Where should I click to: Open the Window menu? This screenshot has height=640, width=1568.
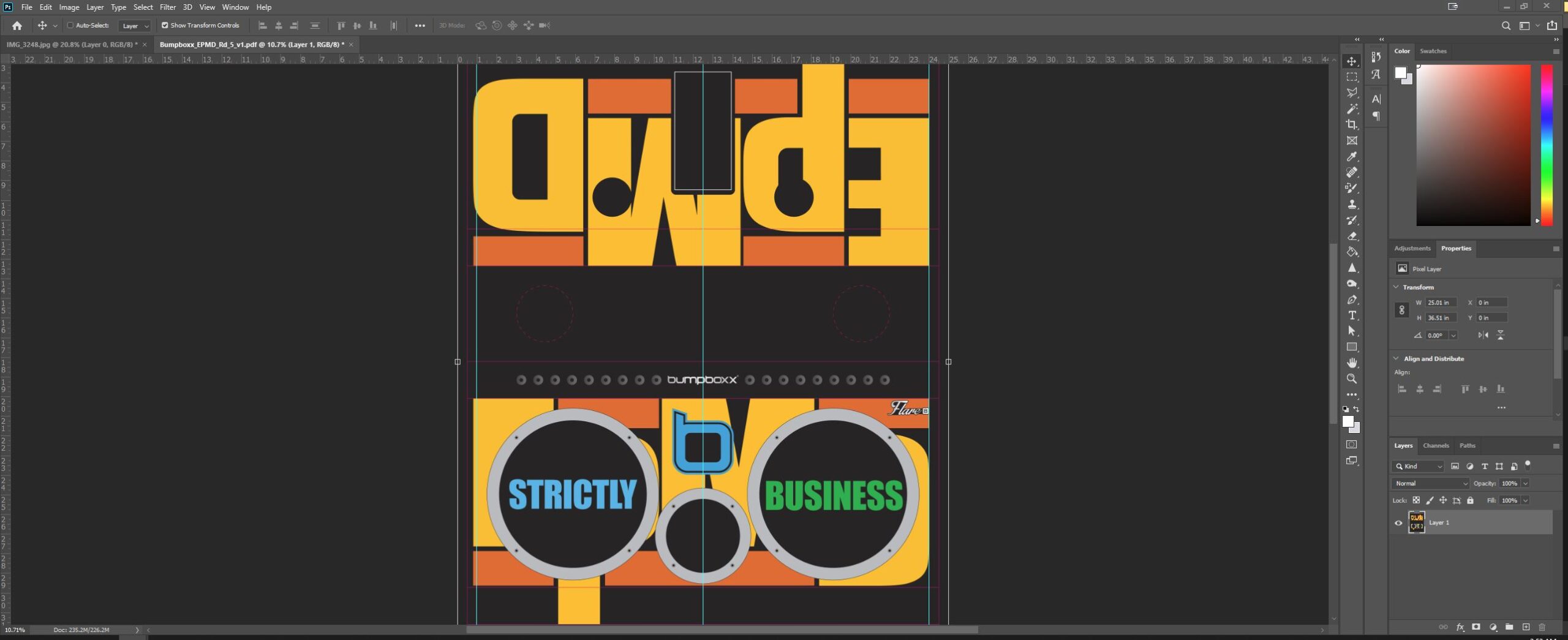[x=235, y=7]
